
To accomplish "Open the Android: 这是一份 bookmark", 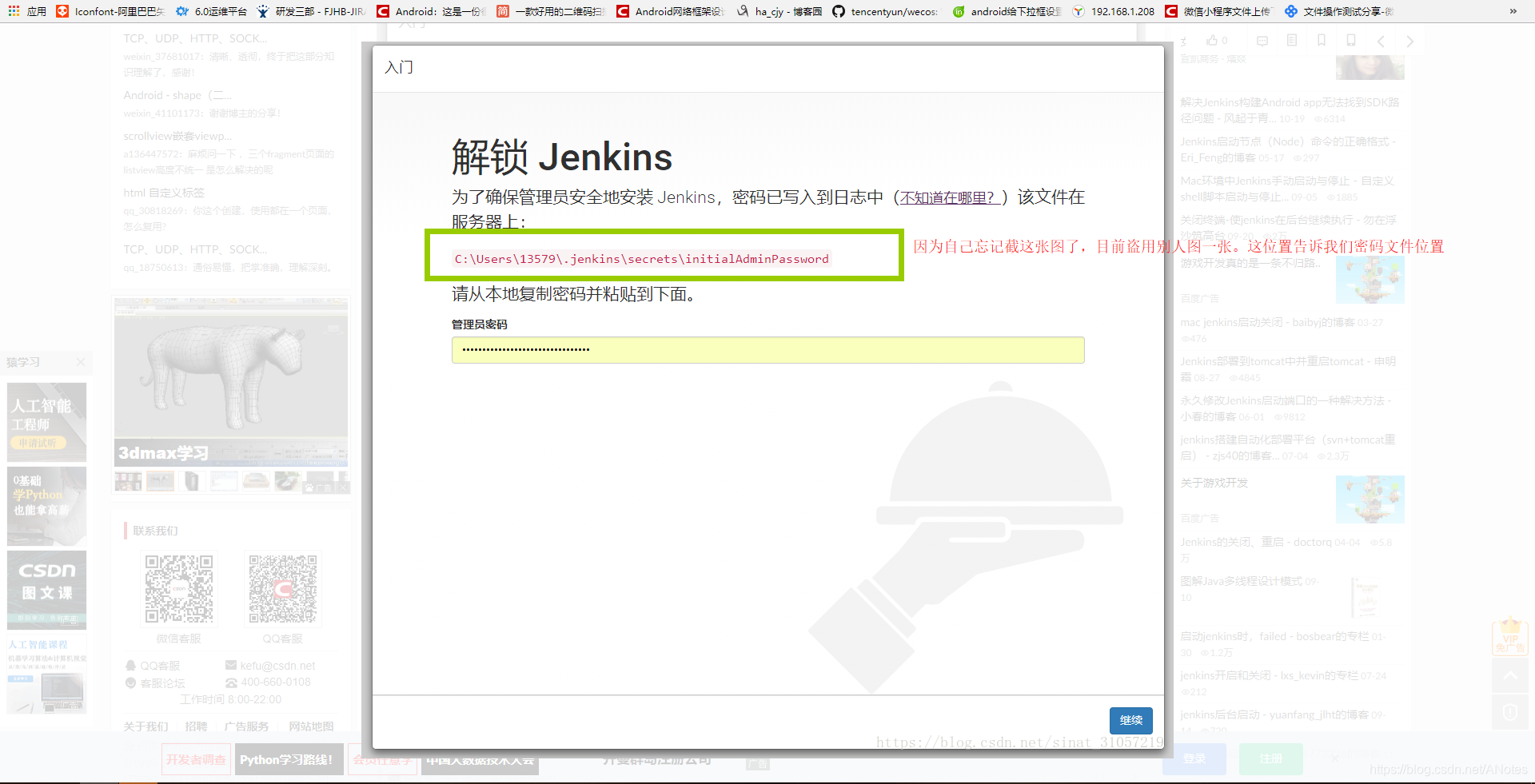I will point(432,11).
